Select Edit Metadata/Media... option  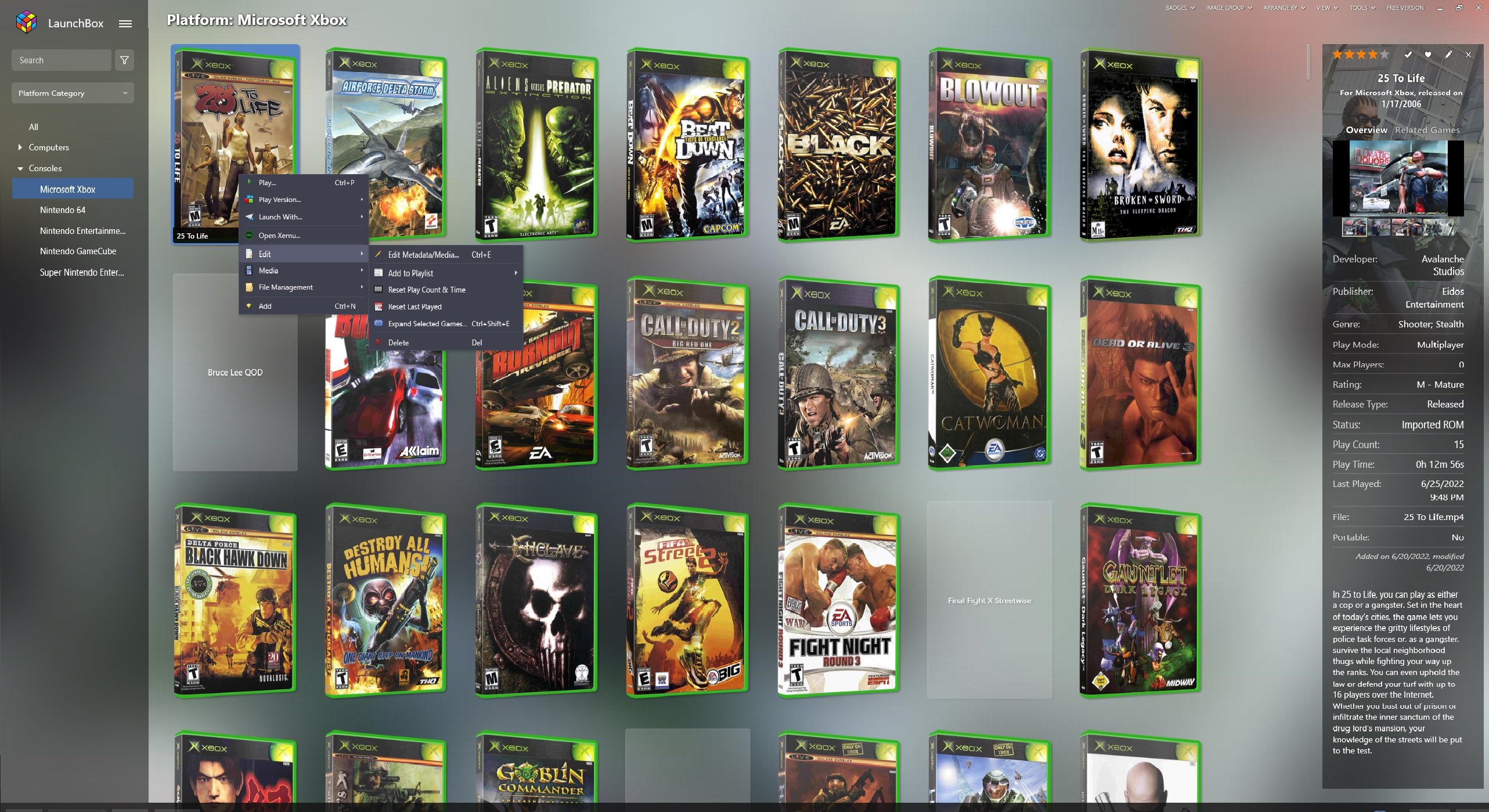(446, 254)
